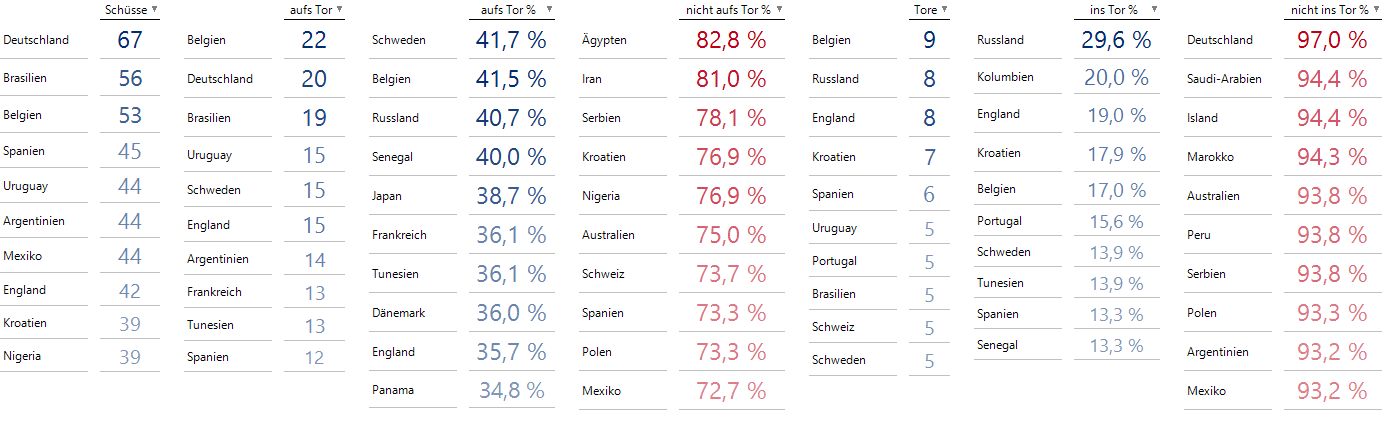The width and height of the screenshot is (1396, 428).
Task: Click the nicht aufs Tor % dropdown arrow
Action: (x=780, y=9)
